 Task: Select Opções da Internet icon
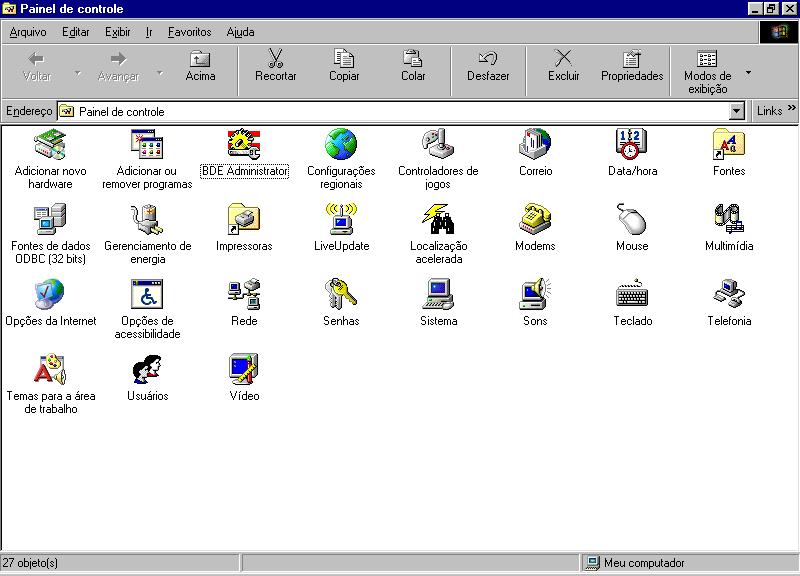(50, 294)
